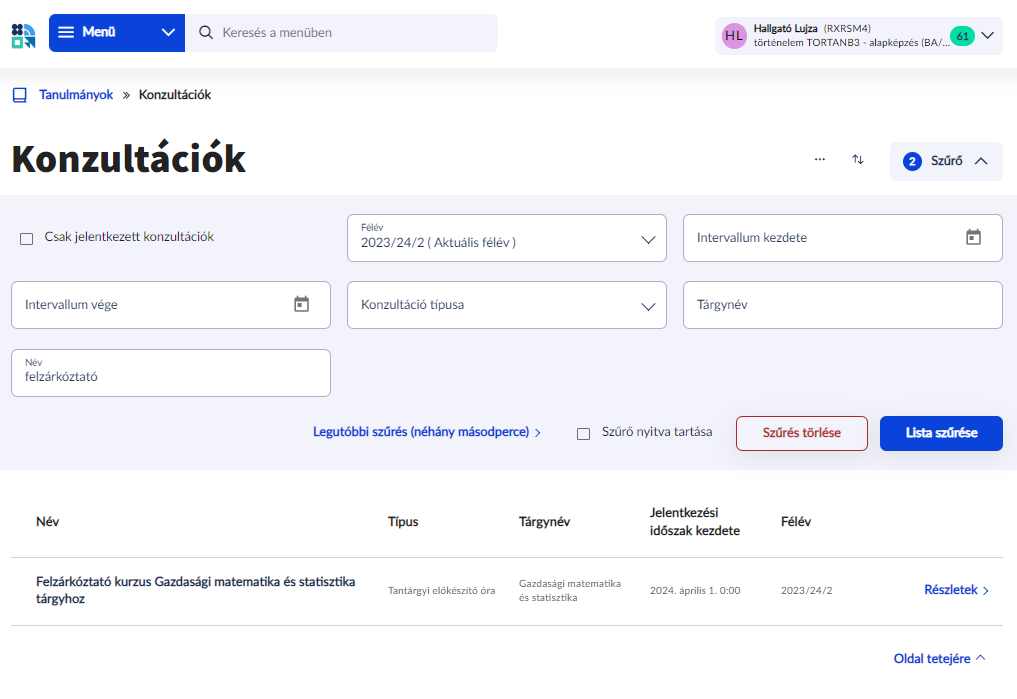Image resolution: width=1017 pixels, height=699 pixels.
Task: Enable Csak jelentkezett konzultációk checkbox
Action: pyautogui.click(x=27, y=239)
